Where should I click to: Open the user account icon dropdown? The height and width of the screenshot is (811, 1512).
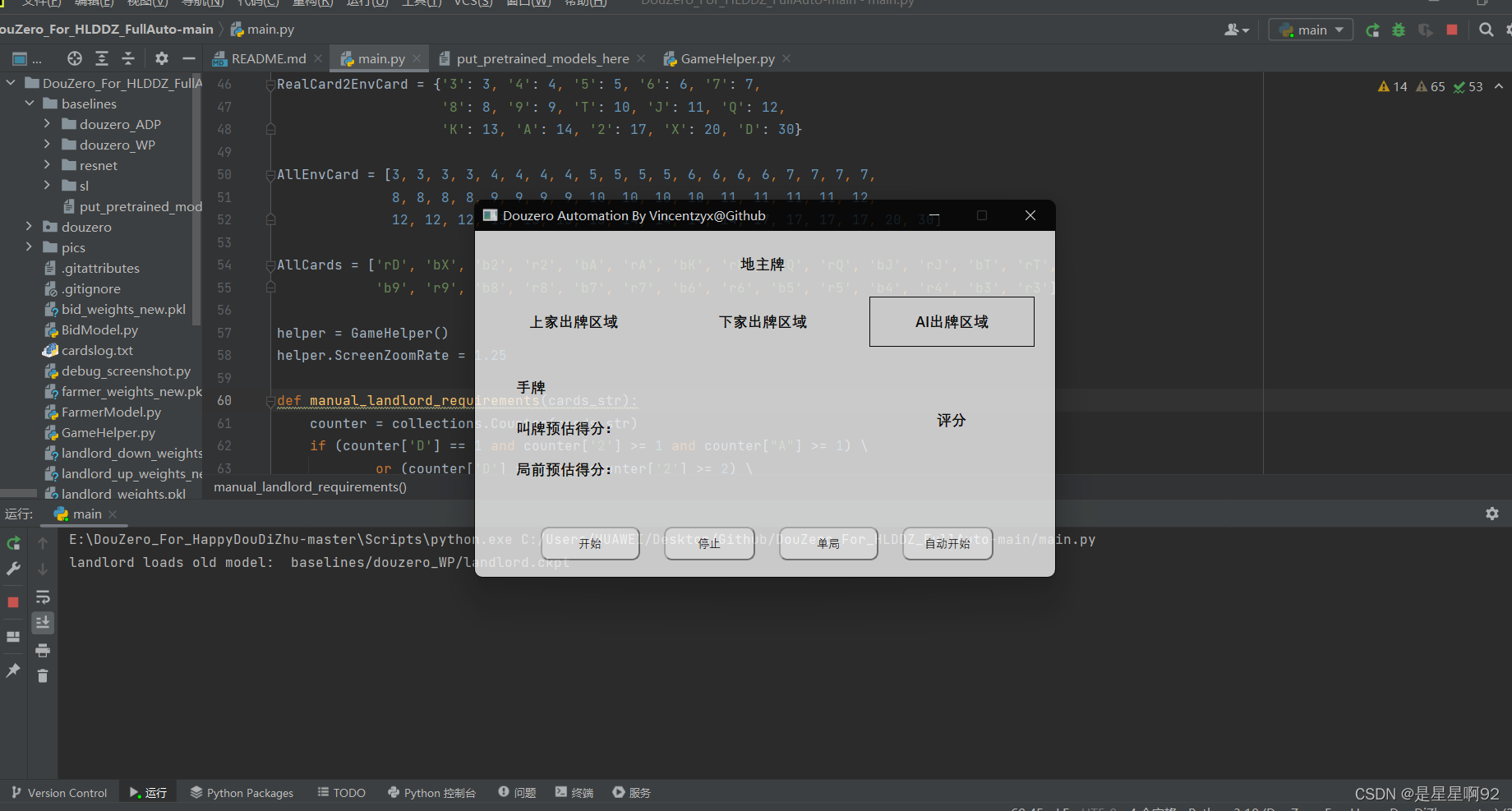[1237, 30]
